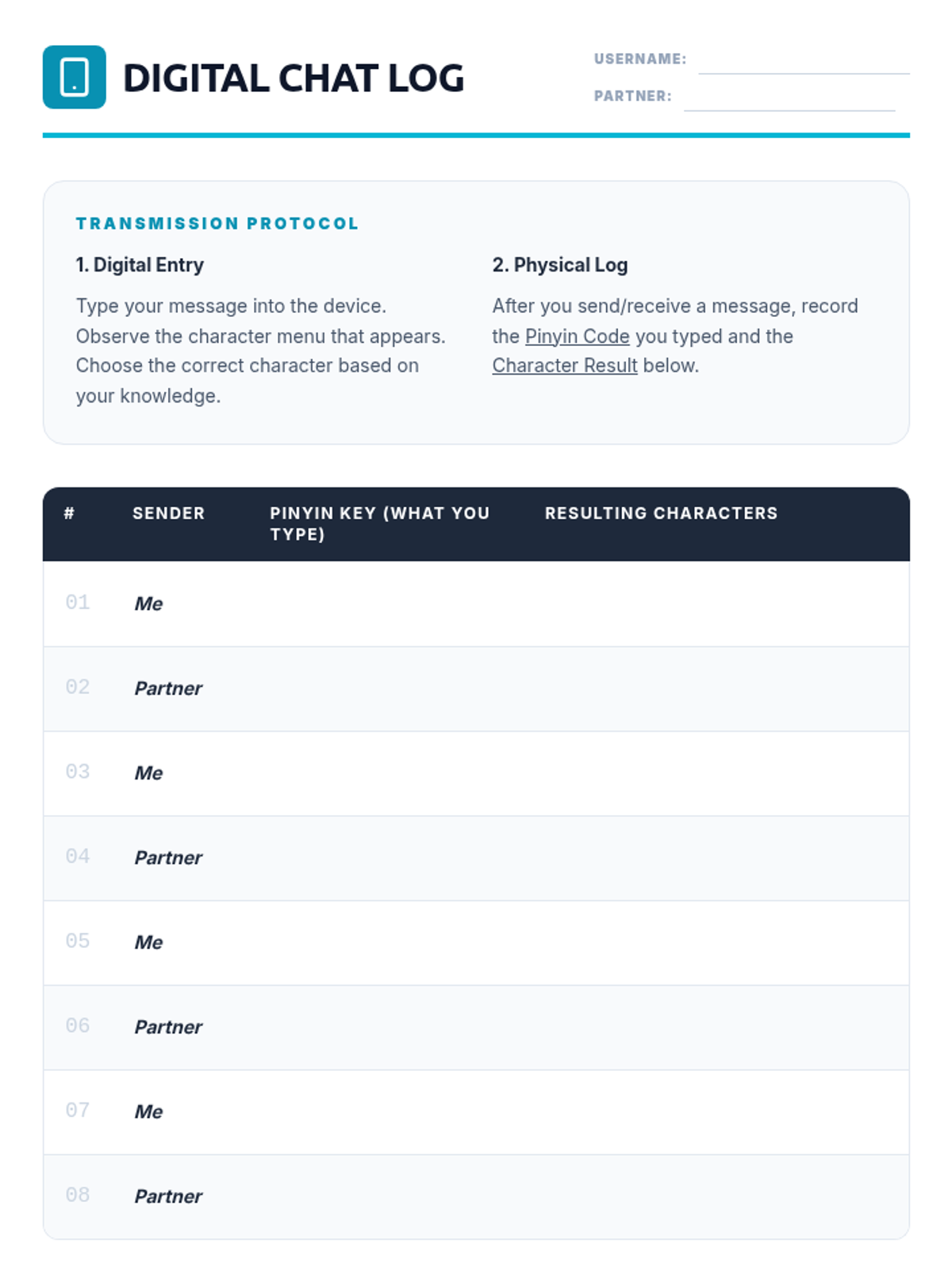
Task: Click the Resulting Characters column header
Action: point(660,514)
